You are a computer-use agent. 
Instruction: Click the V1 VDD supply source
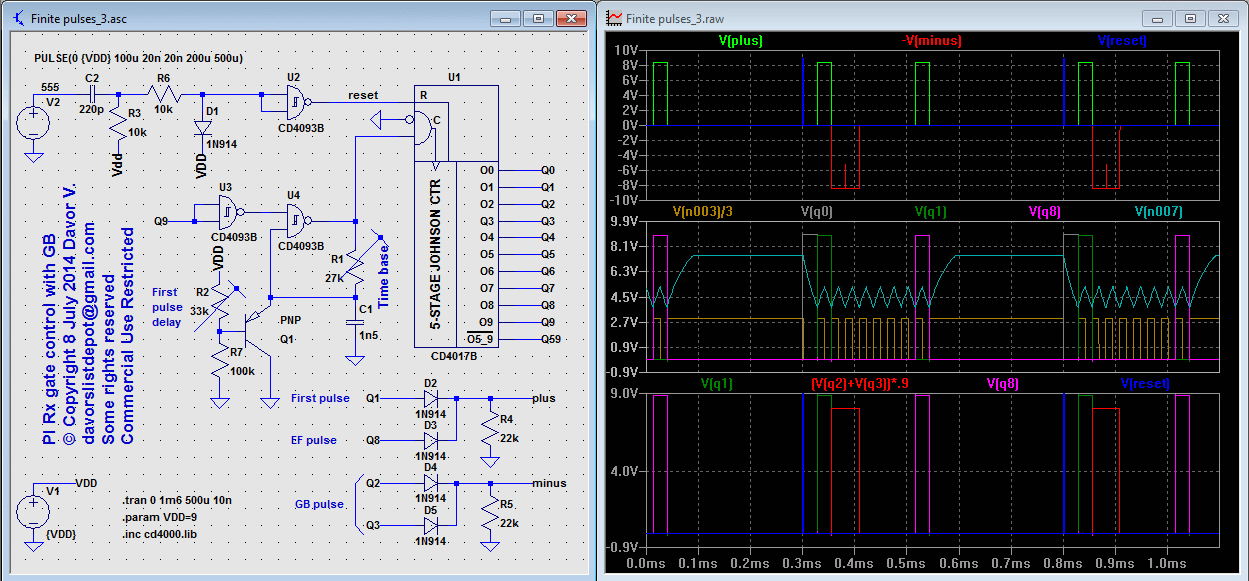[34, 511]
